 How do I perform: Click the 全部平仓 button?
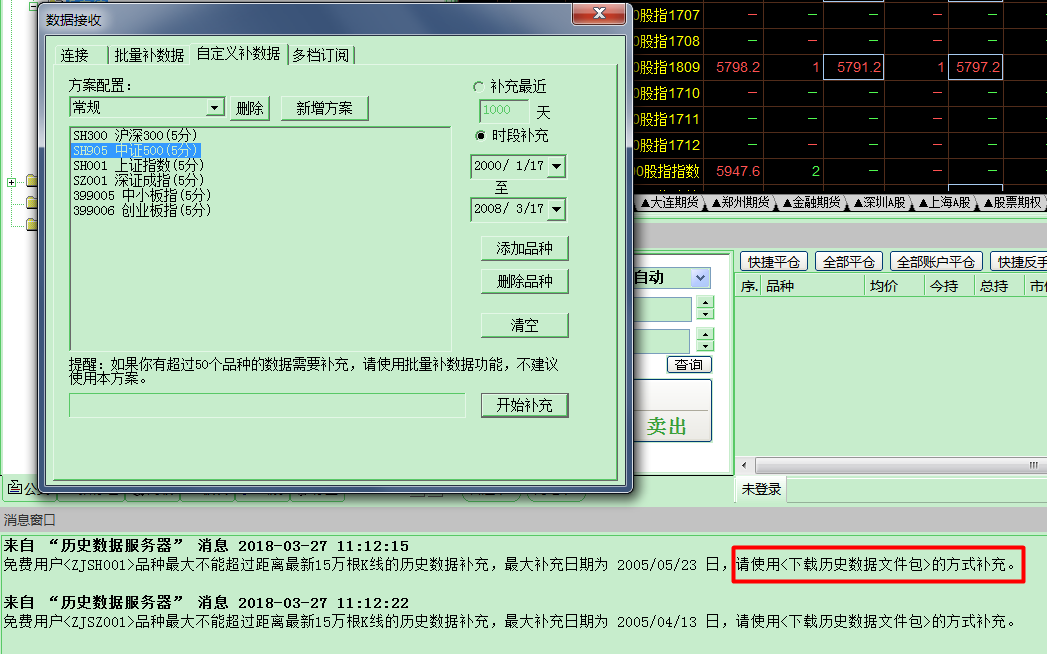(849, 262)
